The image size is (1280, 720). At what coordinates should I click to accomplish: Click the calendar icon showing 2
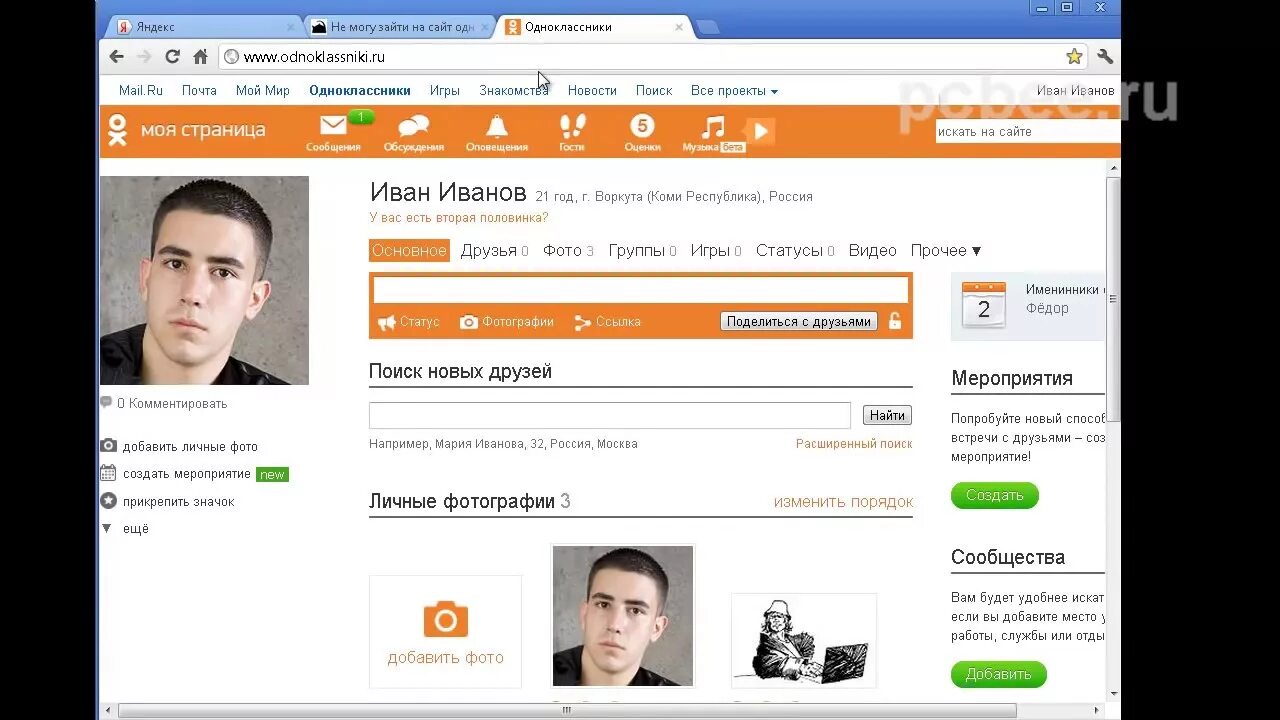pyautogui.click(x=983, y=305)
